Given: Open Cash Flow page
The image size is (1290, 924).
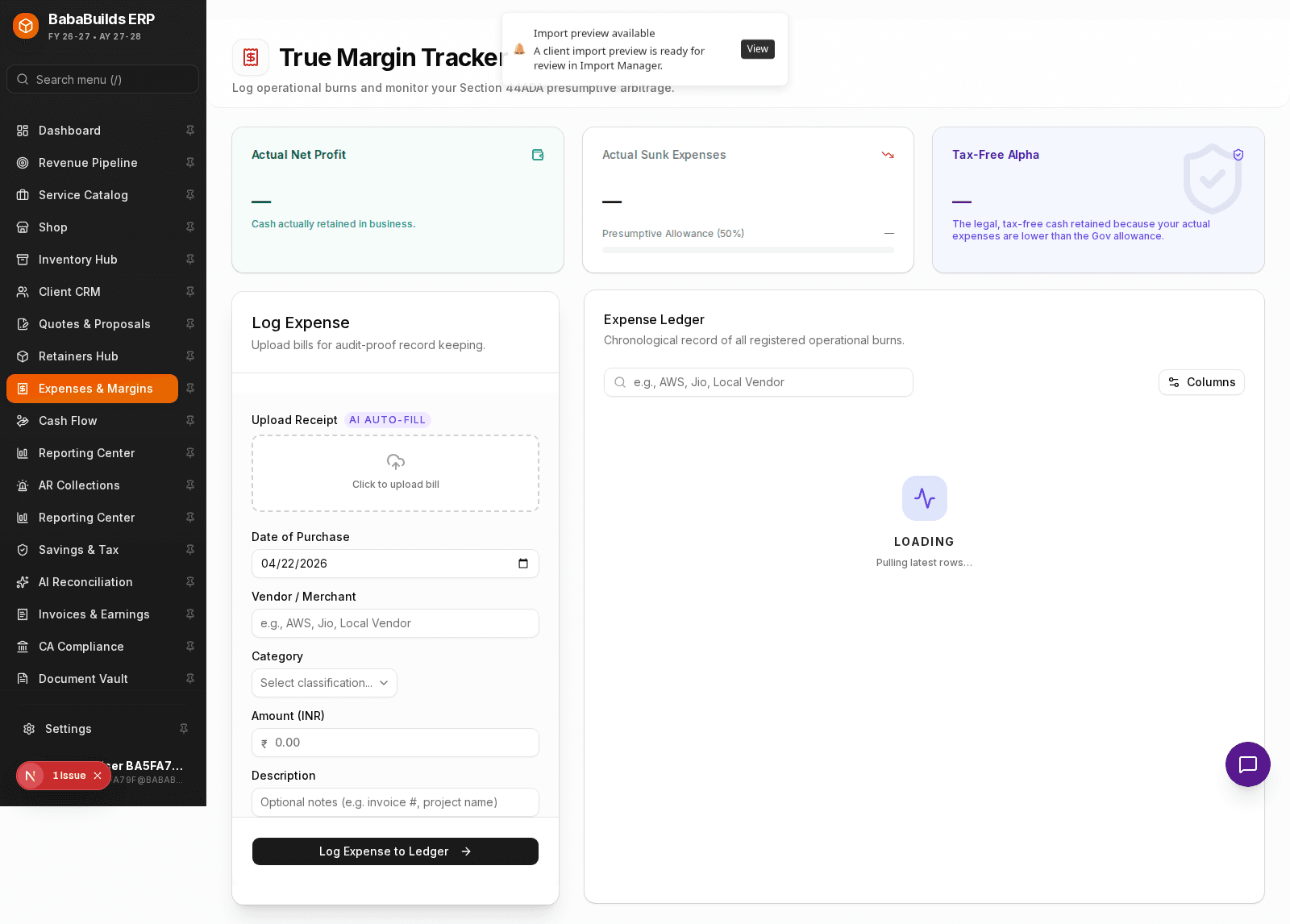Looking at the screenshot, I should 92,421.
